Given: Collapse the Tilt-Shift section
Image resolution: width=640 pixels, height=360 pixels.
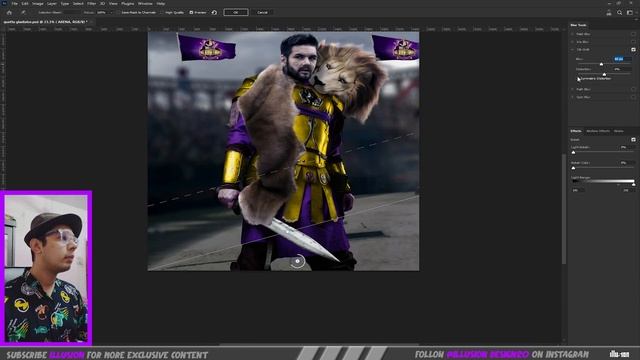Looking at the screenshot, I should coord(573,49).
